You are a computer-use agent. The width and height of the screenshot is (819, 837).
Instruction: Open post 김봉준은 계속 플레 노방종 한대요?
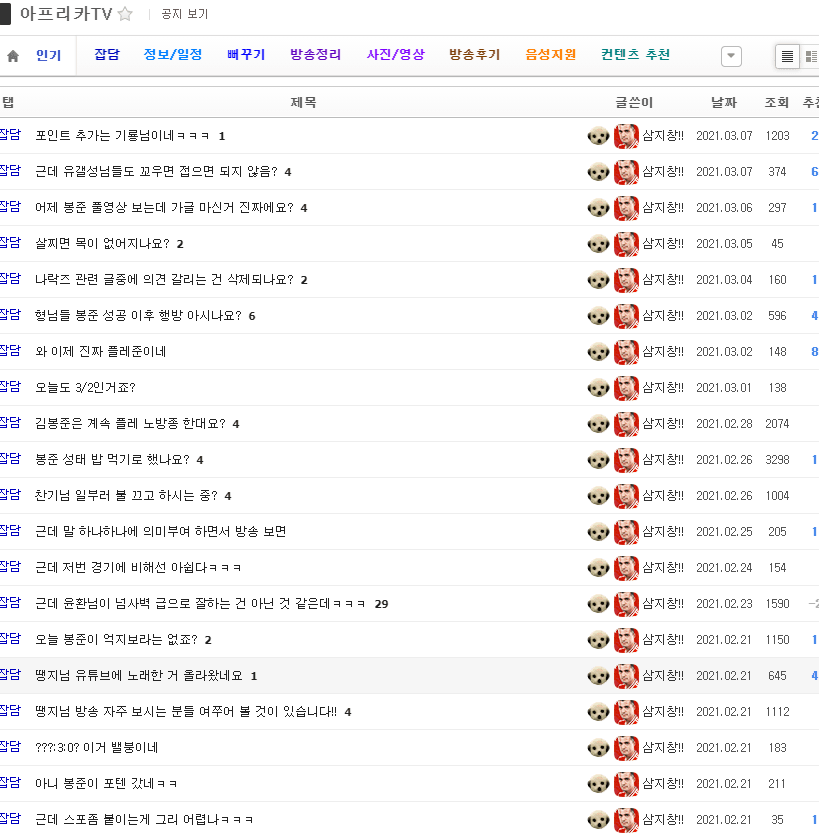click(130, 423)
